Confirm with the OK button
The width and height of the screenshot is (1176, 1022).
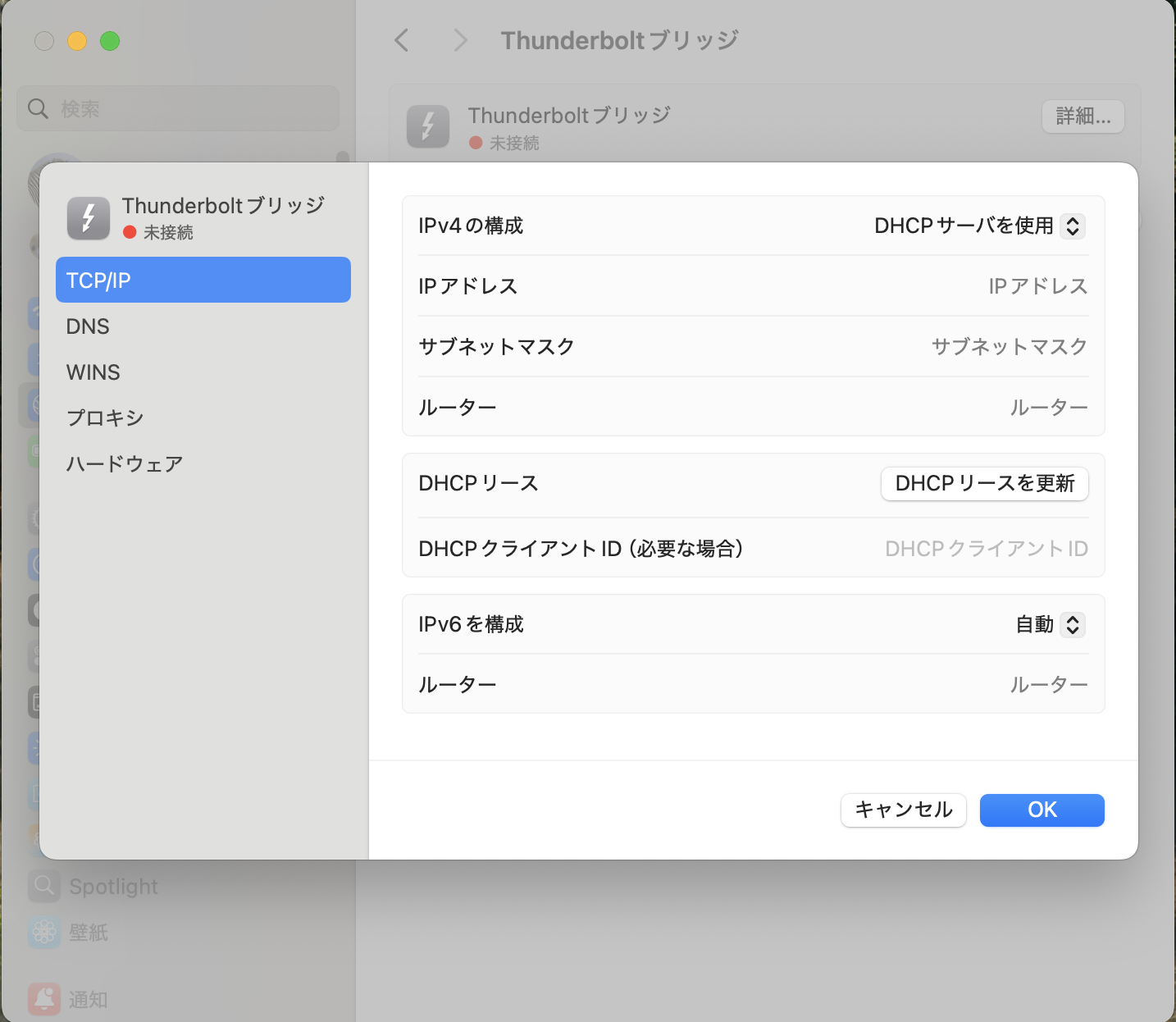[x=1042, y=810]
